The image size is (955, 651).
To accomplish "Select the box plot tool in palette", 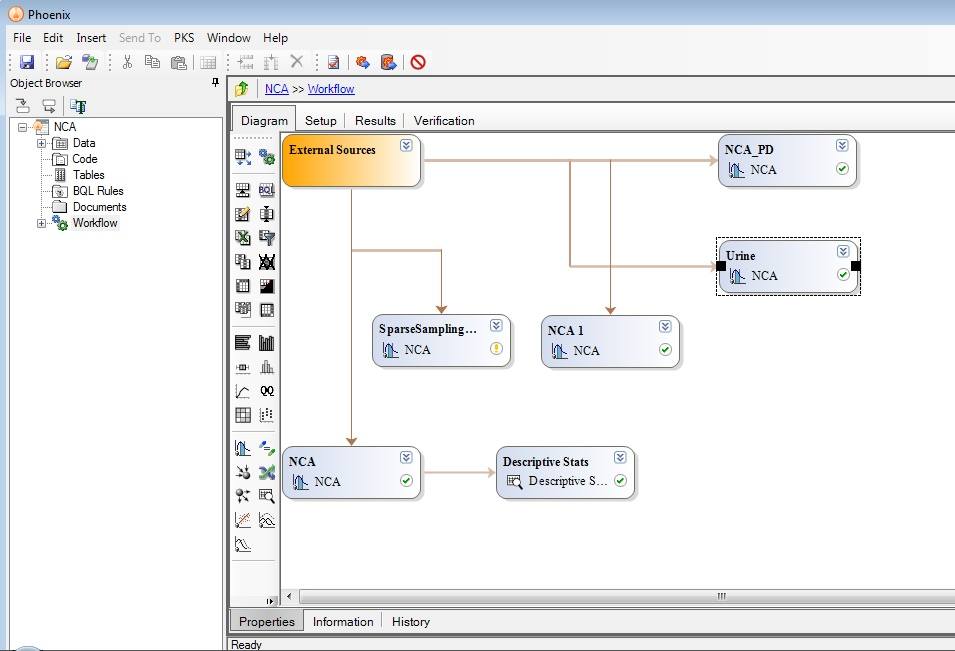I will tap(242, 367).
